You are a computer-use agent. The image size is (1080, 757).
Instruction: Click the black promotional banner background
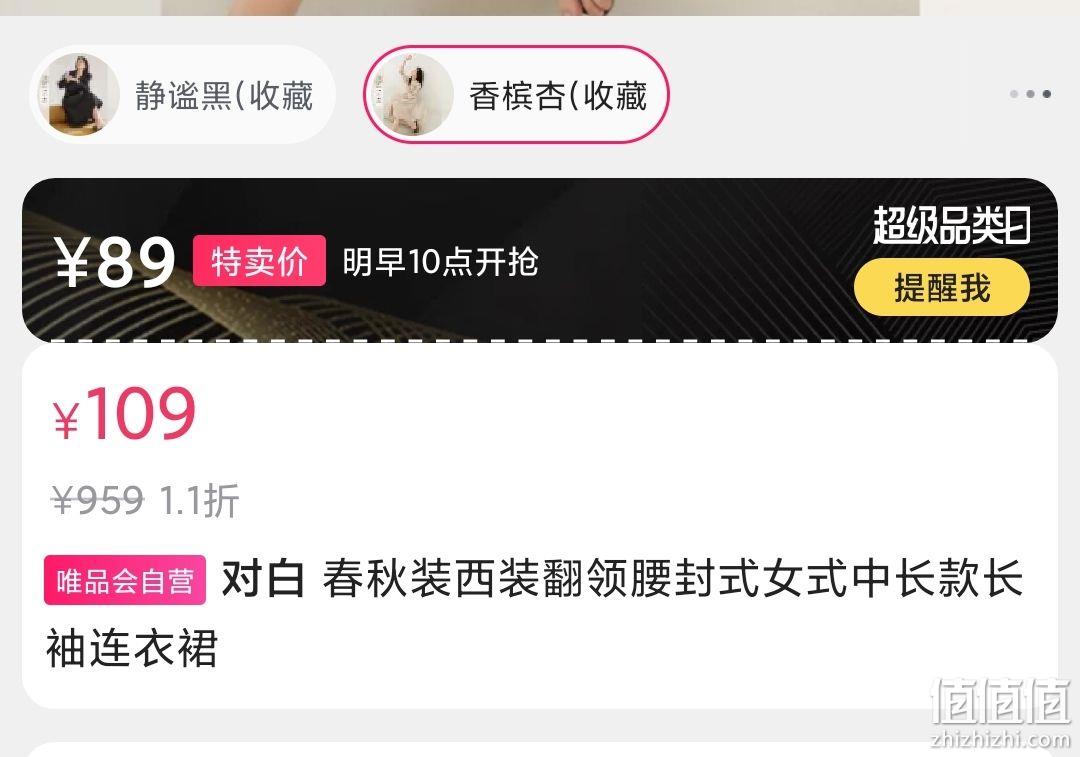540,260
